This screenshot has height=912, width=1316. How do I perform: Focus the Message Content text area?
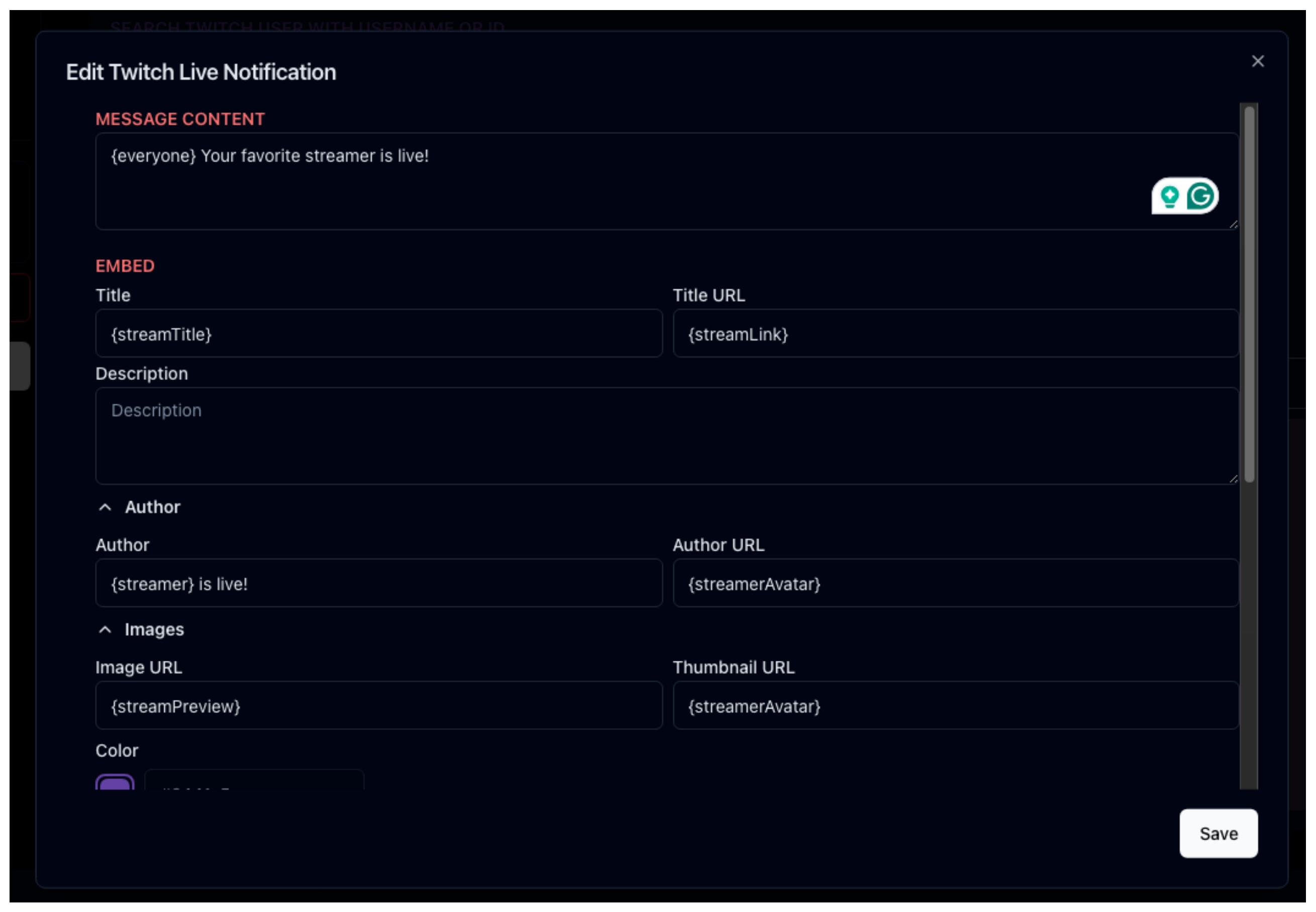coord(667,181)
